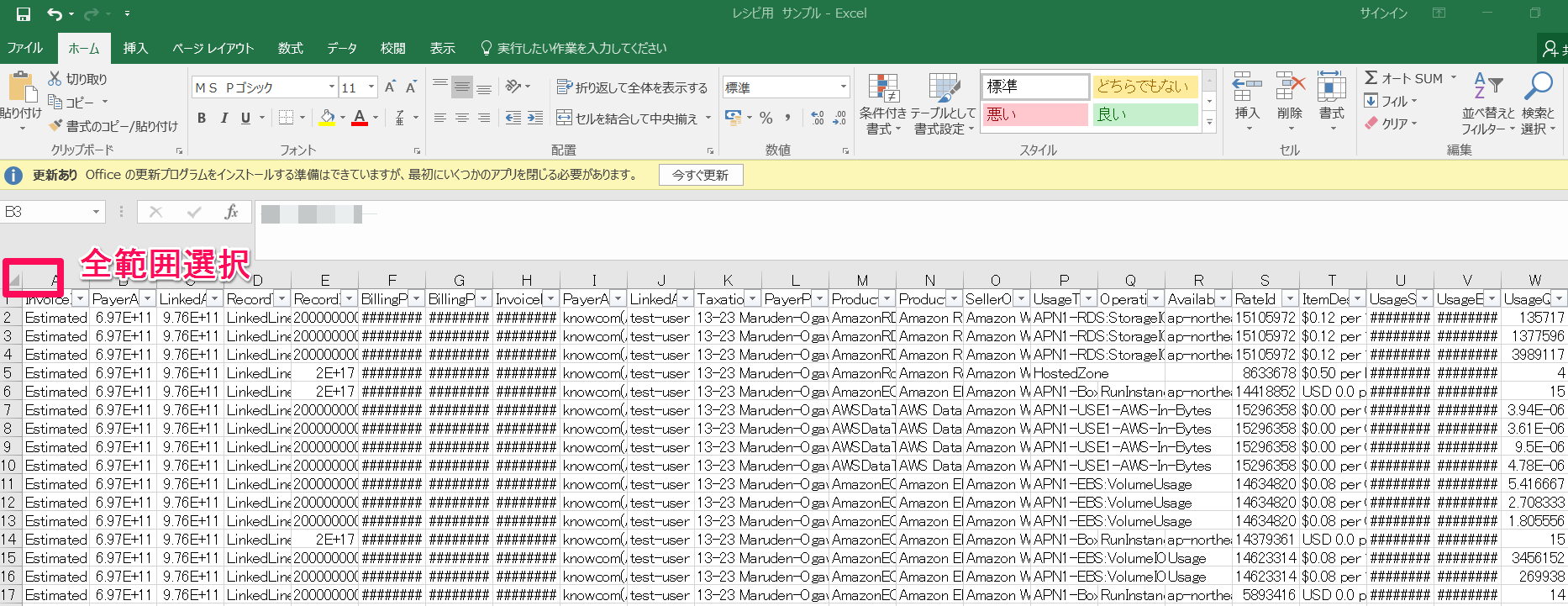Switch to the データ tab

click(x=342, y=48)
